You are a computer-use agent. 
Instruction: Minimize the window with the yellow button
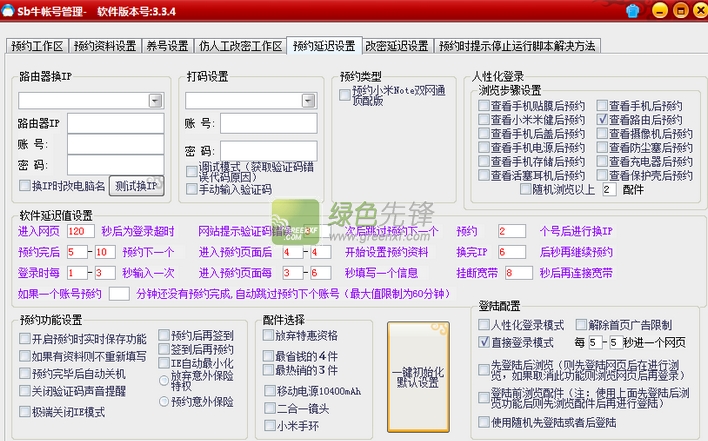[660, 10]
